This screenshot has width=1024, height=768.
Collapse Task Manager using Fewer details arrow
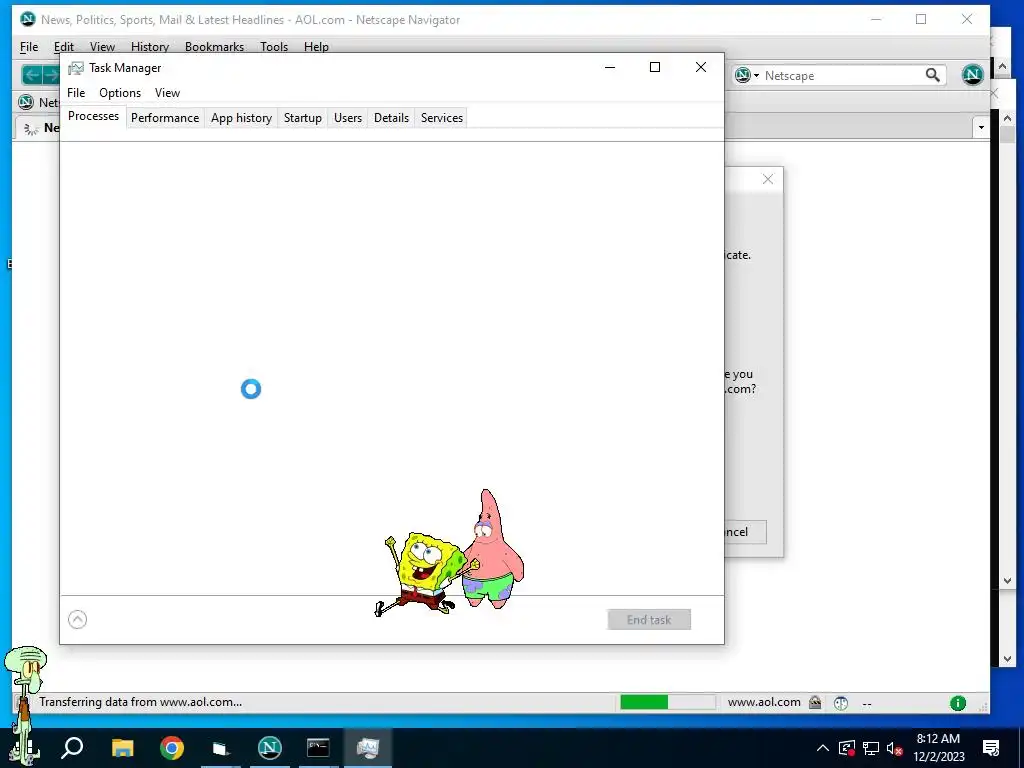(77, 619)
